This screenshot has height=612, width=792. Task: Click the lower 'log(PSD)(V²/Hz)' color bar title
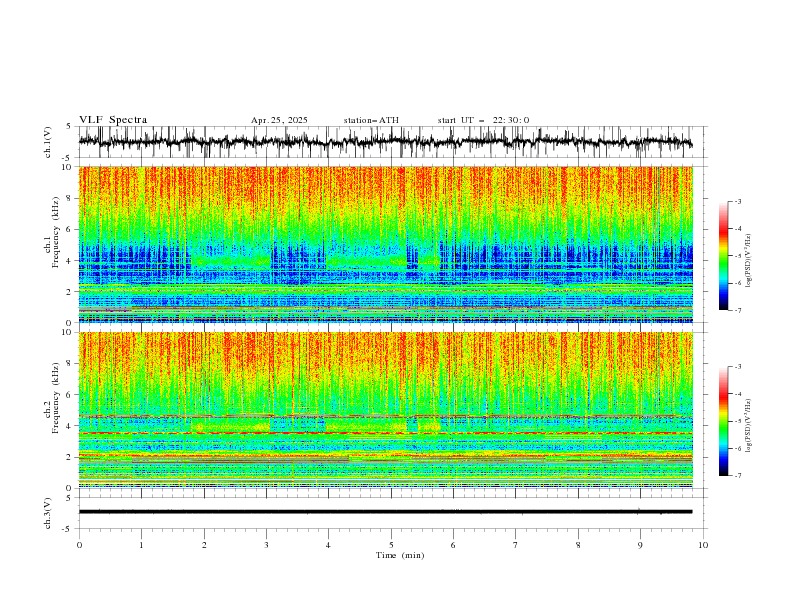point(749,425)
